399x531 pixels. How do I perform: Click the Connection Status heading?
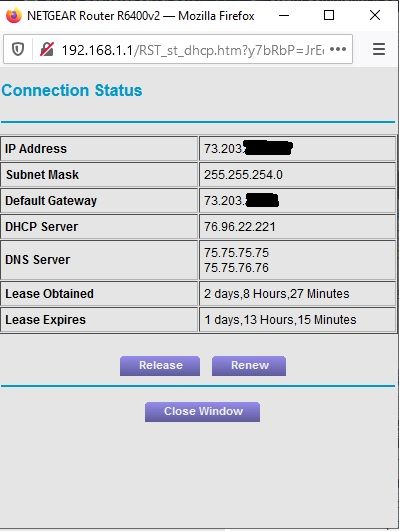72,90
